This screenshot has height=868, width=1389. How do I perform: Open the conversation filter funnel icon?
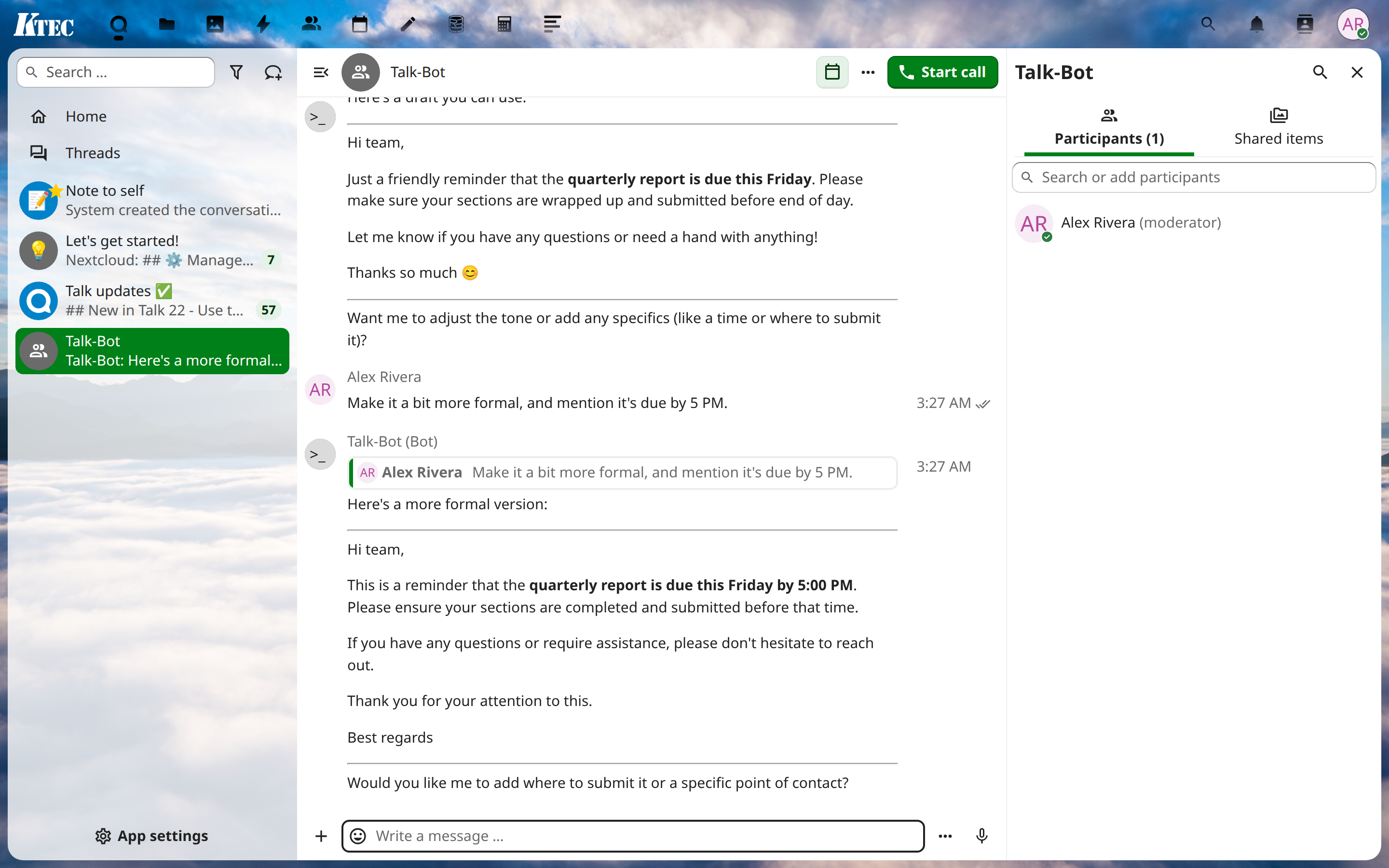(236, 72)
